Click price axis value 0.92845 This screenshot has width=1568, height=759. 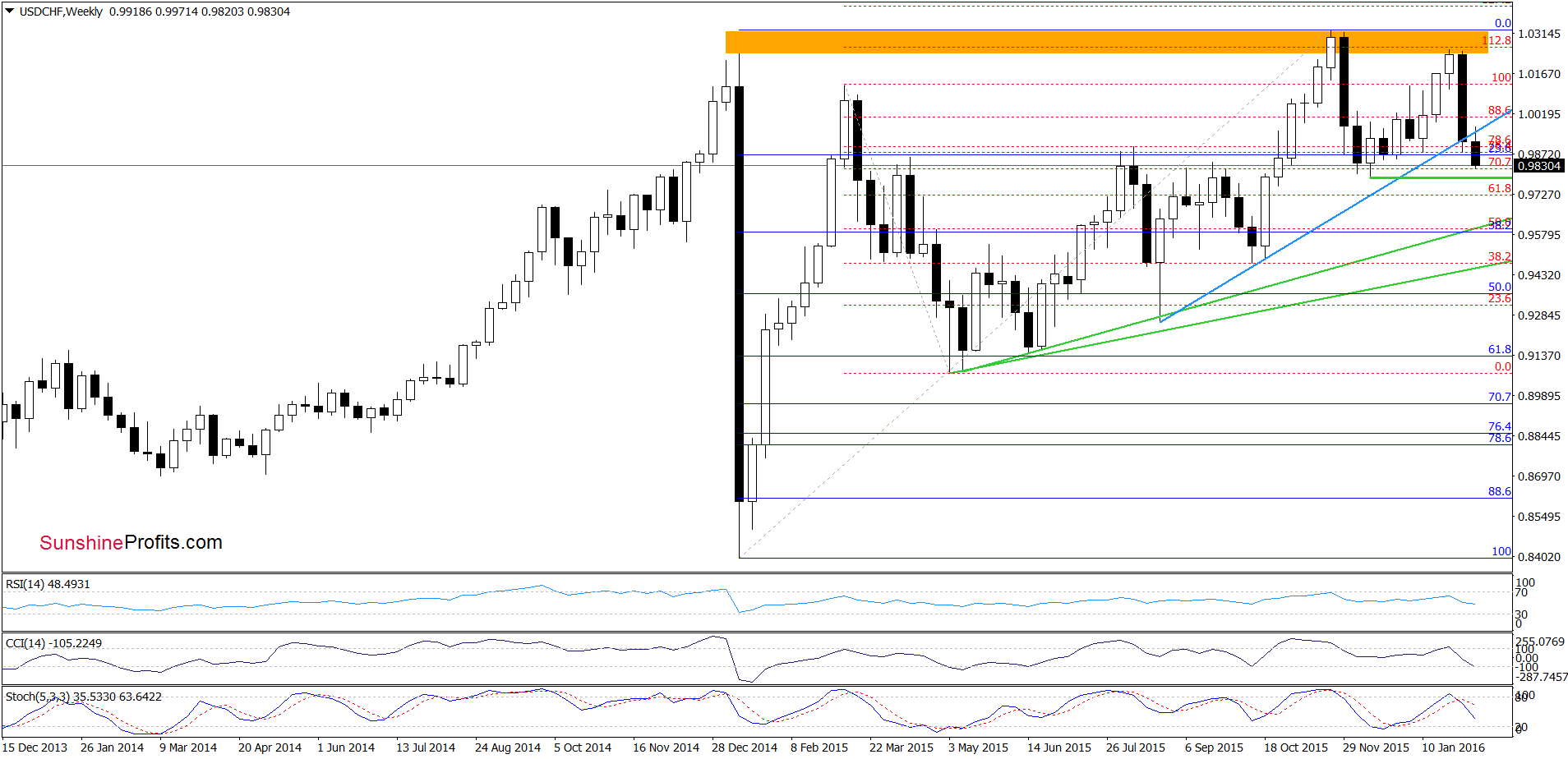click(x=1539, y=315)
